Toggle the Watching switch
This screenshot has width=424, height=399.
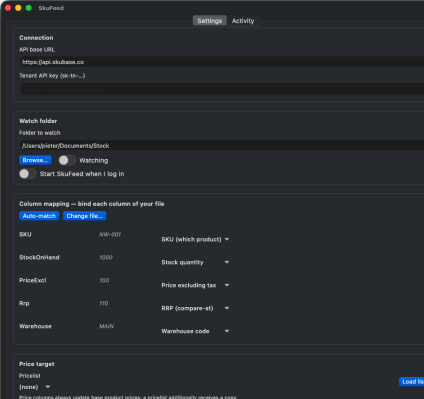[67, 160]
